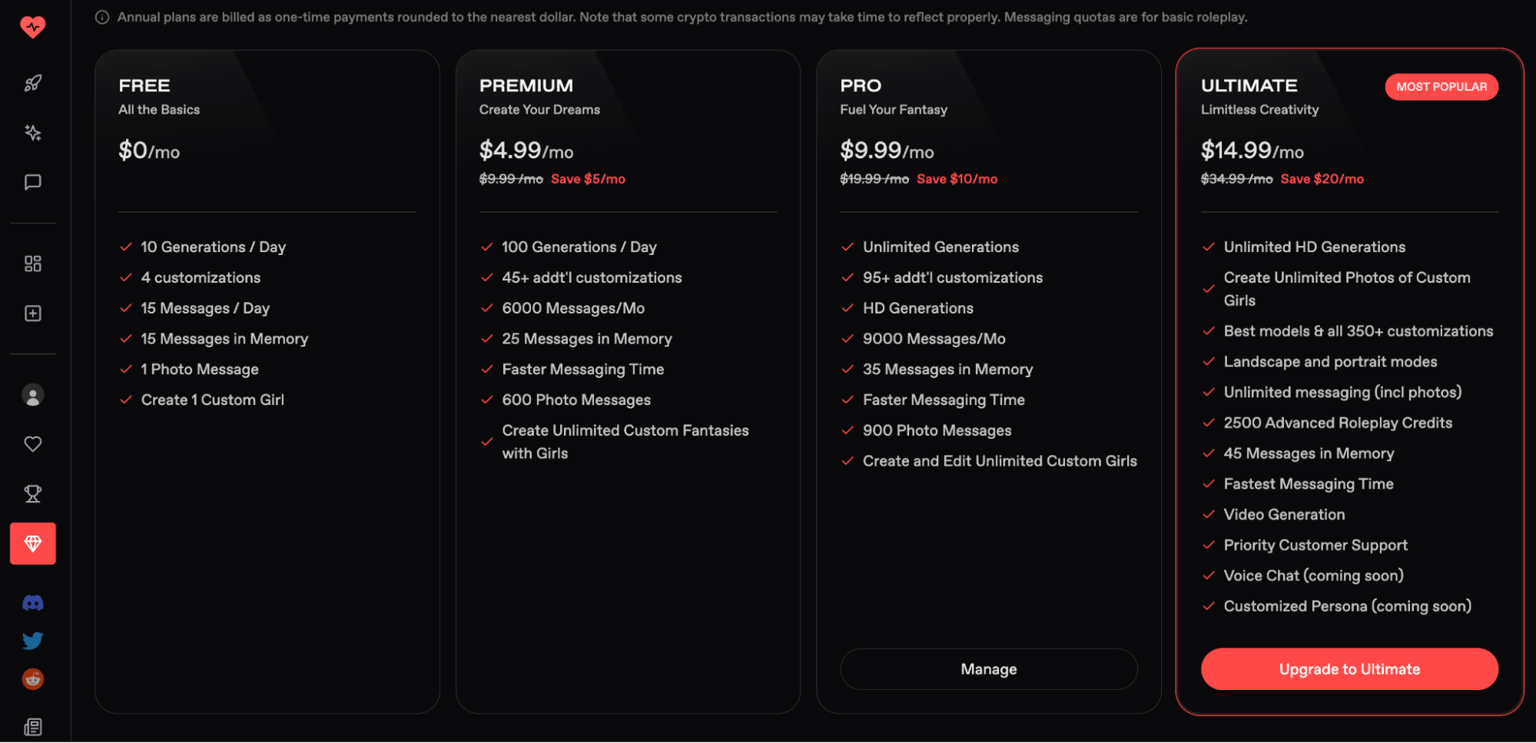Open the Reddit icon in sidebar
Viewport: 1536px width, 743px height.
click(x=33, y=680)
